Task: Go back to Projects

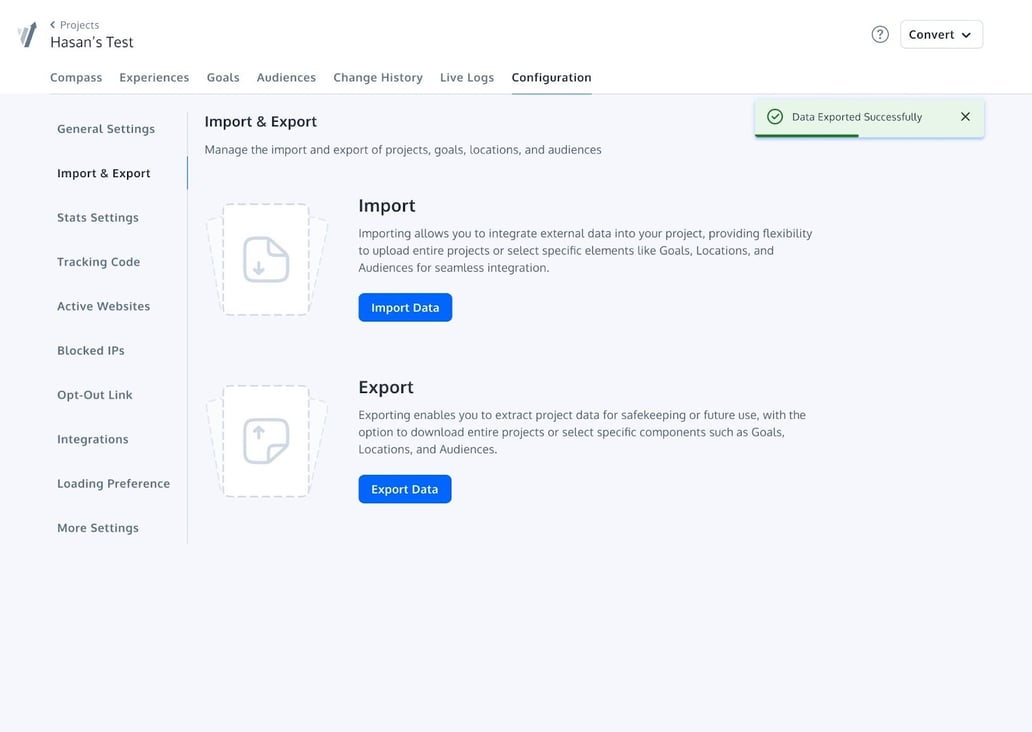Action: pos(78,24)
